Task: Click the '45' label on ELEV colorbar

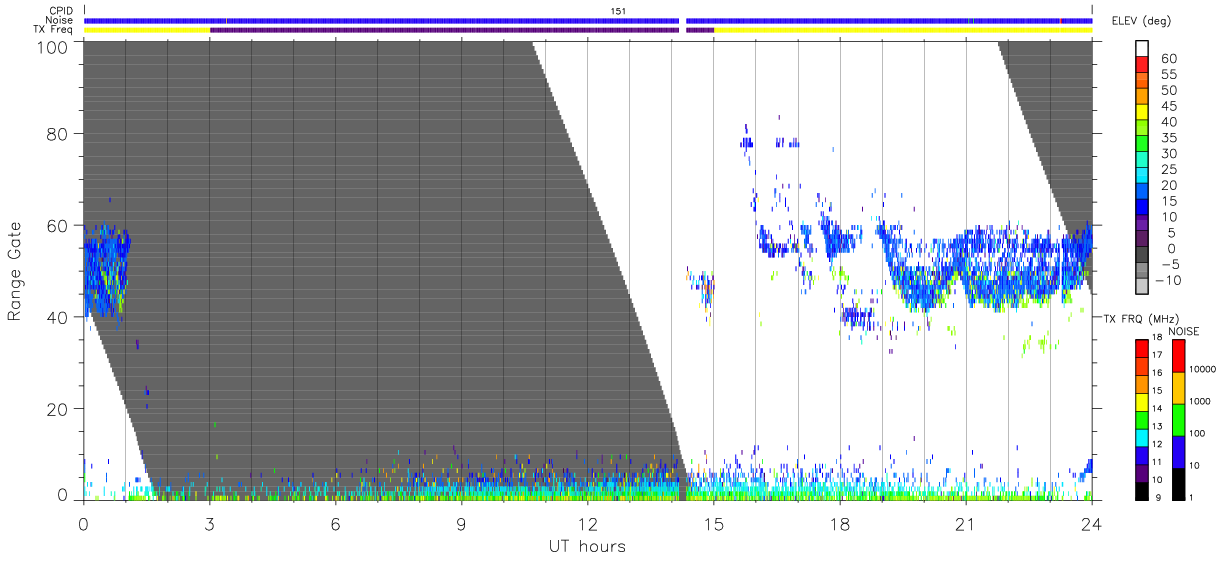Action: tap(1168, 106)
